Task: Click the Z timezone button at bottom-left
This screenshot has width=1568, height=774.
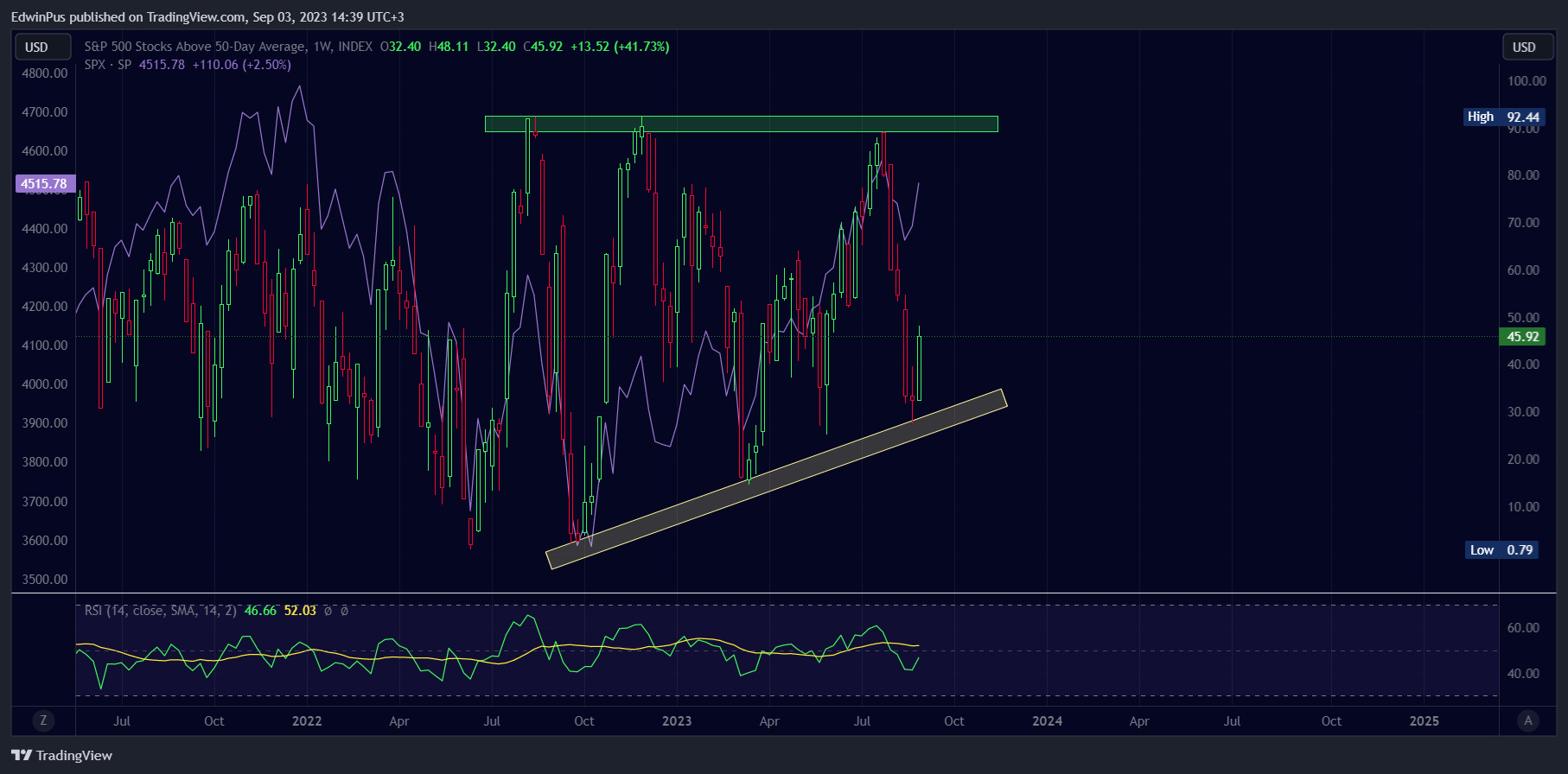Action: [x=43, y=720]
